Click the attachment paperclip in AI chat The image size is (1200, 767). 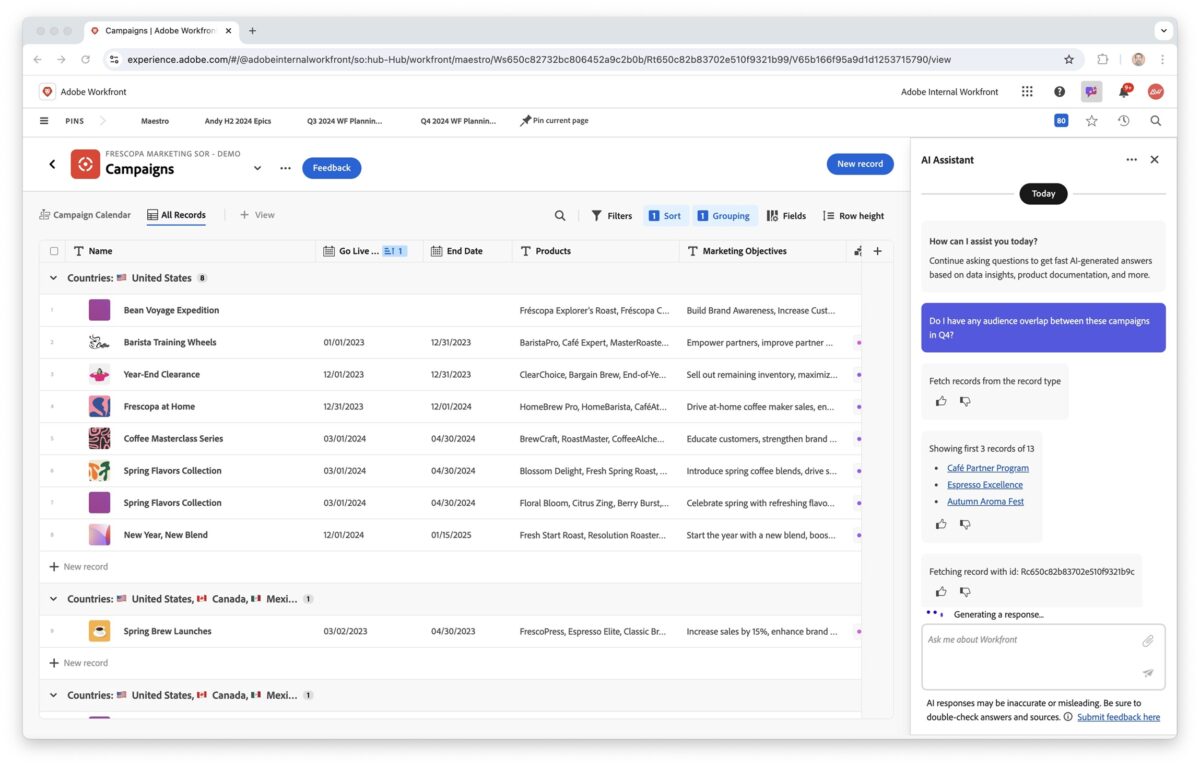pos(1148,641)
